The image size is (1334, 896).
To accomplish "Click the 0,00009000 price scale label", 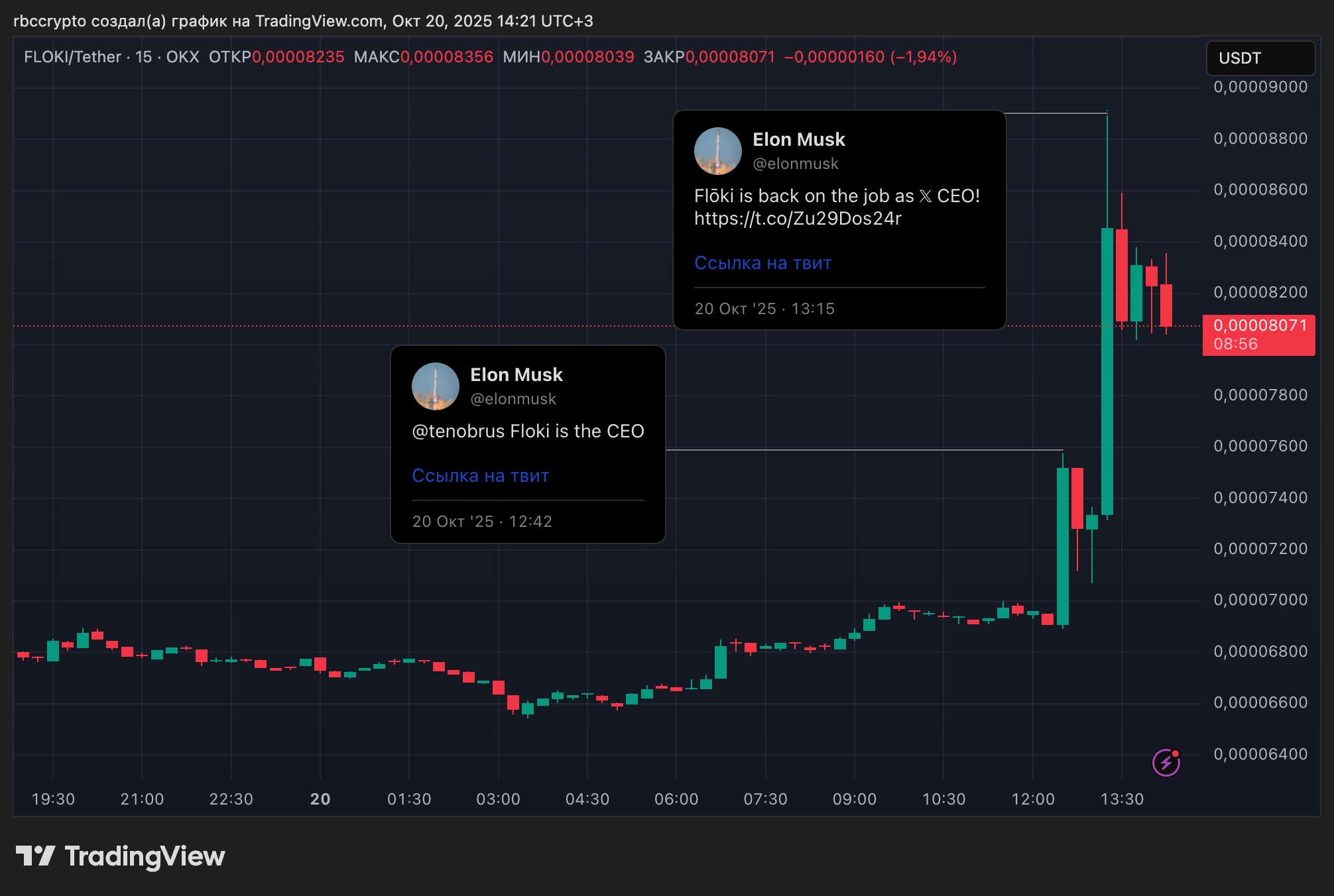I will [1260, 87].
